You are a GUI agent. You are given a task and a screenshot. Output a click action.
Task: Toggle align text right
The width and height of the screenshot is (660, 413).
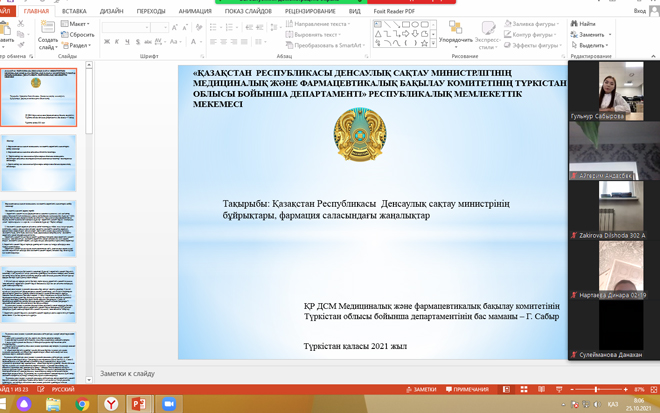pyautogui.click(x=234, y=42)
